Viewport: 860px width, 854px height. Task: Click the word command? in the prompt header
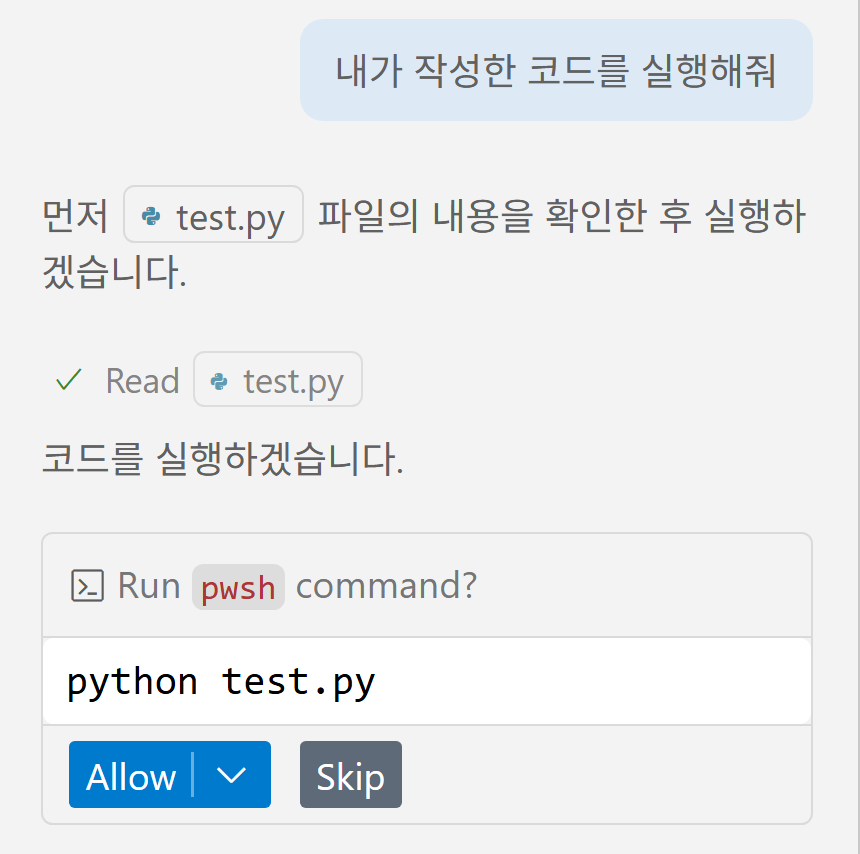pos(387,586)
